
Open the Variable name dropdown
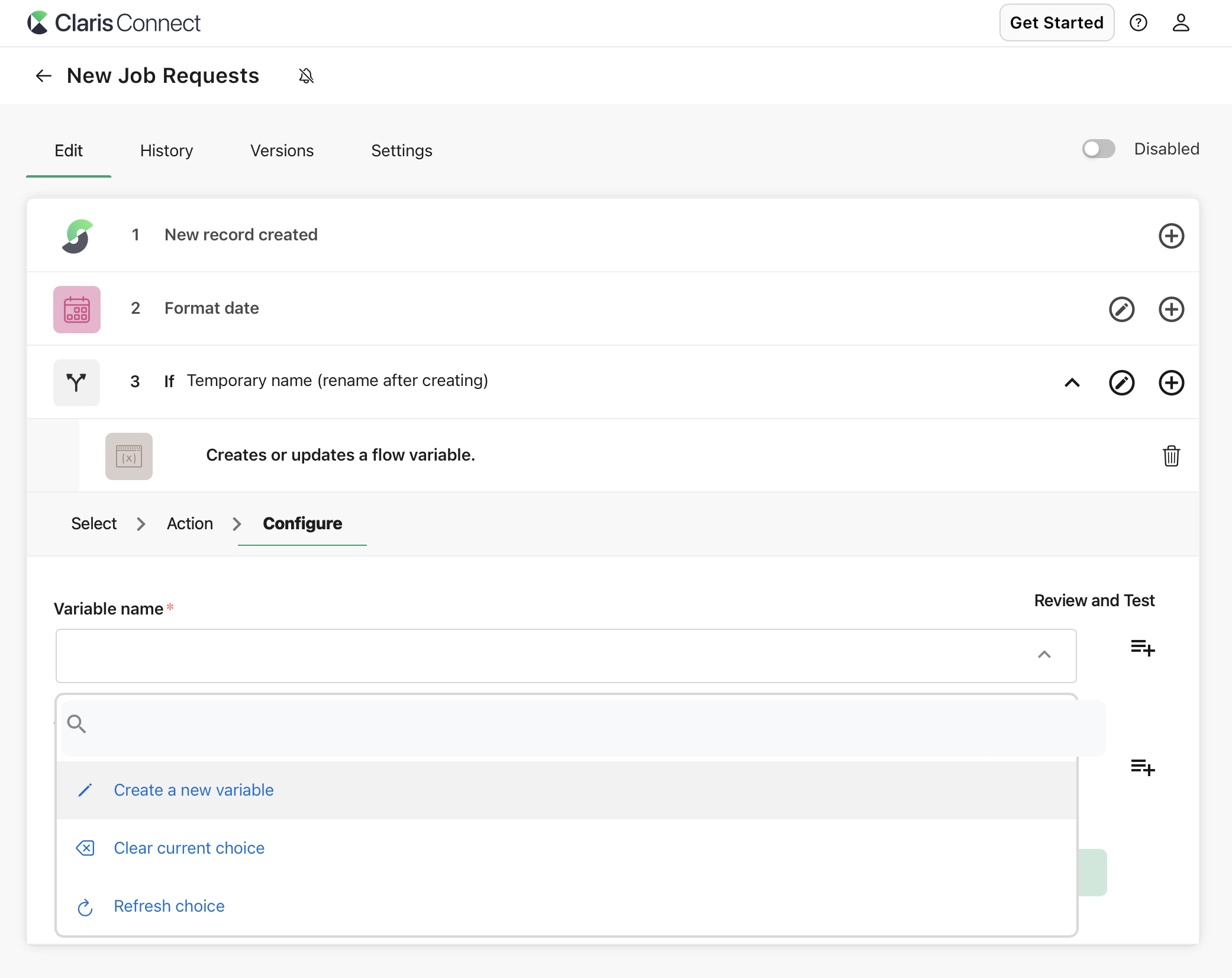[x=1044, y=655]
